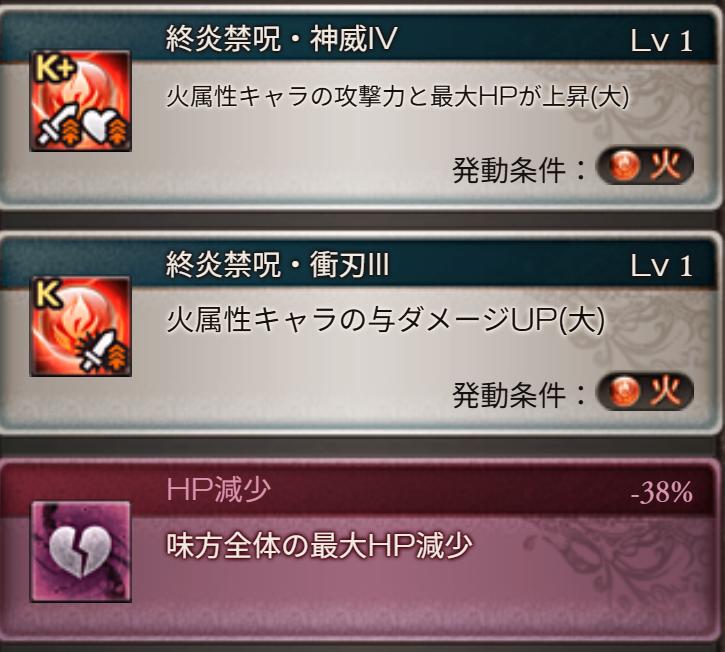This screenshot has height=652, width=725.
Task: Click the 与ダメージUP(大) description text
Action: point(485,320)
